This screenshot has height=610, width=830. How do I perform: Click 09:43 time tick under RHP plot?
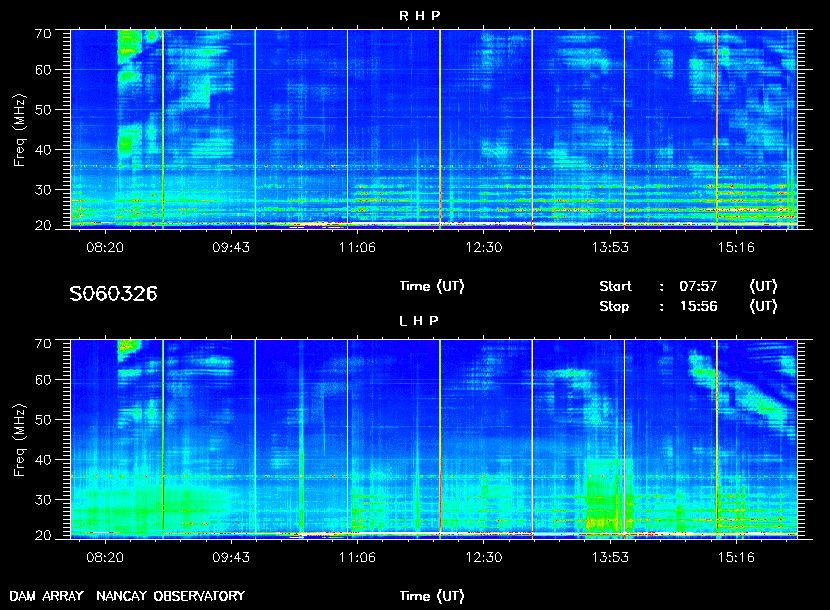point(231,247)
